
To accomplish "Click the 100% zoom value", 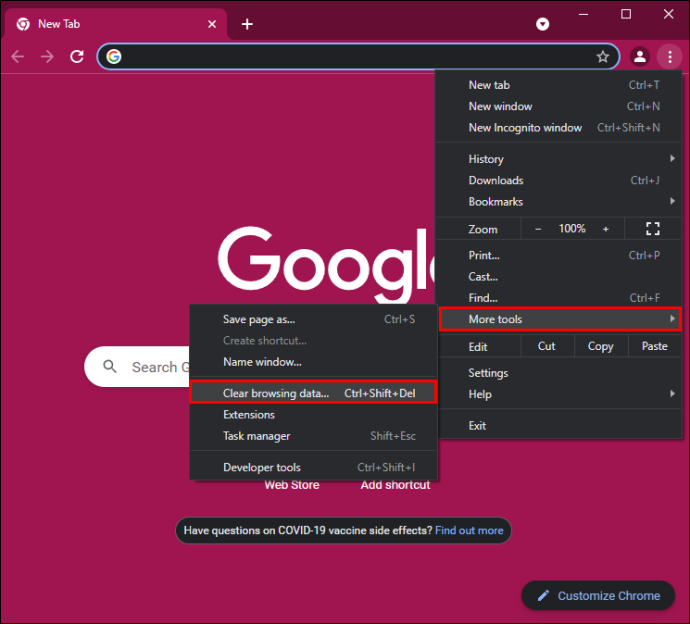I will 572,228.
